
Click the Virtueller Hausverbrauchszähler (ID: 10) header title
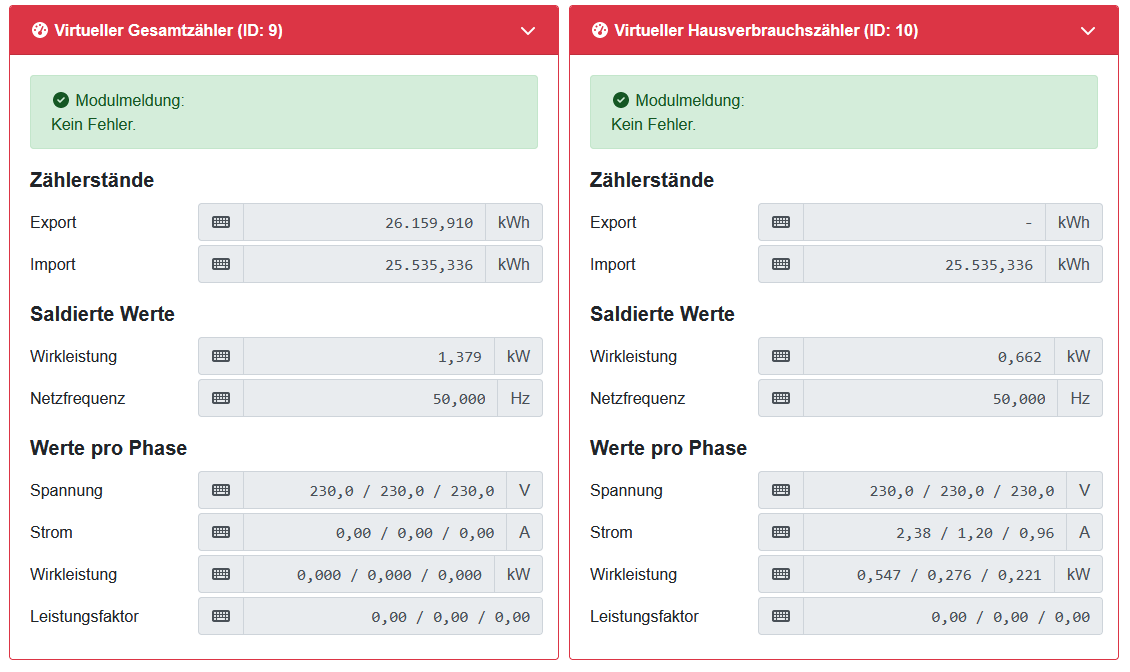[x=766, y=31]
